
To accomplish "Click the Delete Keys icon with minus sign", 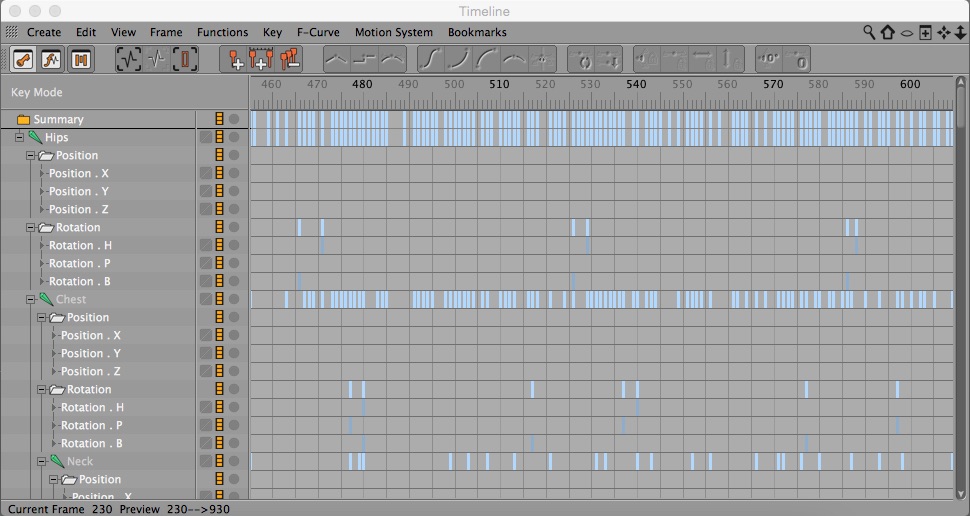I will pyautogui.click(x=290, y=59).
